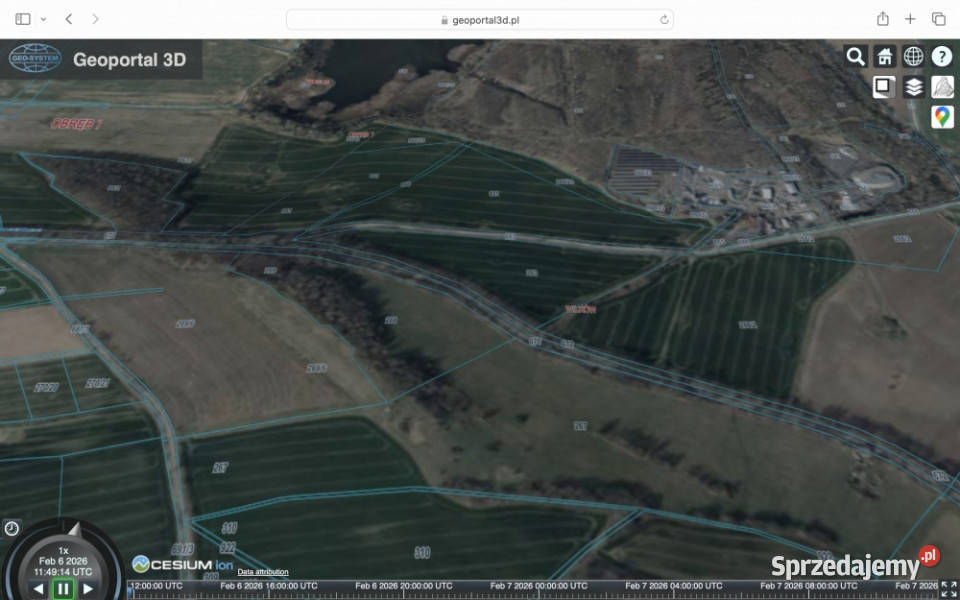Image resolution: width=960 pixels, height=600 pixels.
Task: Pause the animation clock
Action: [x=63, y=589]
